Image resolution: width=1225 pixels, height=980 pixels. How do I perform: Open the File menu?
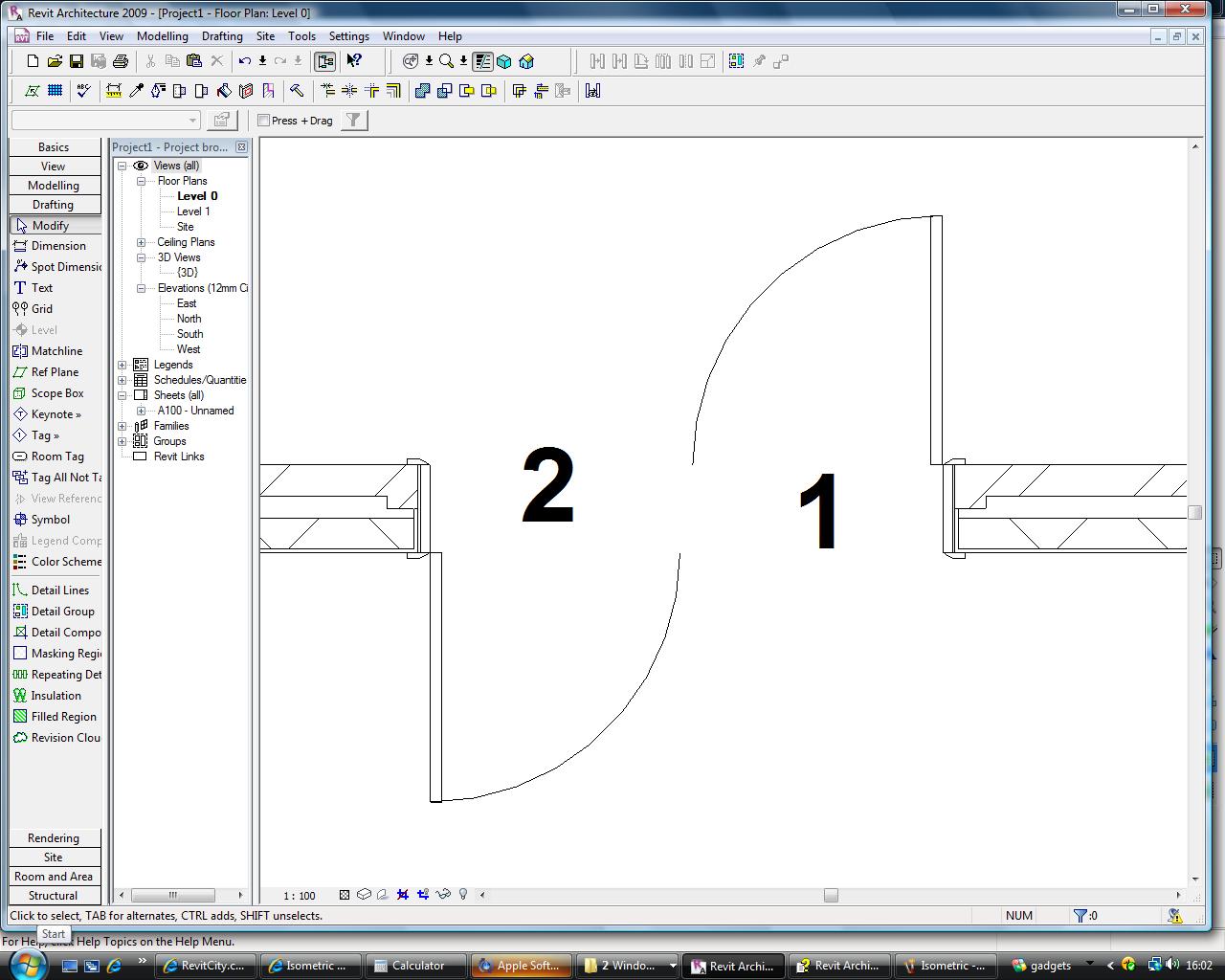click(x=45, y=36)
